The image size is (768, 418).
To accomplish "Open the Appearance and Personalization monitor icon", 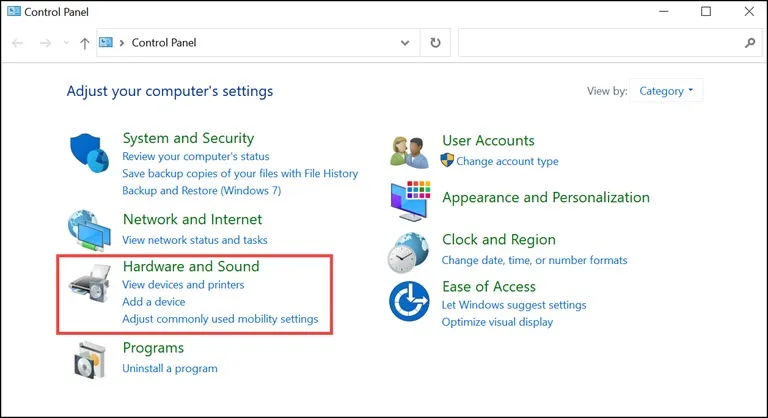I will point(410,201).
